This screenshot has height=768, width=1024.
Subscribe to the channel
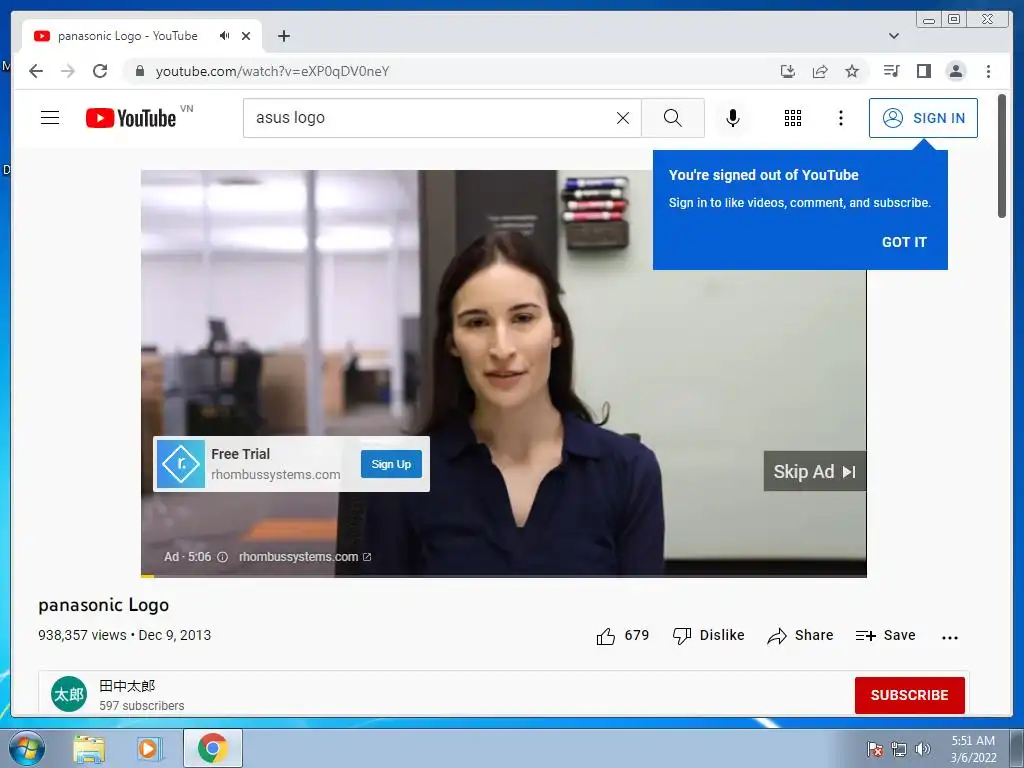(x=909, y=695)
